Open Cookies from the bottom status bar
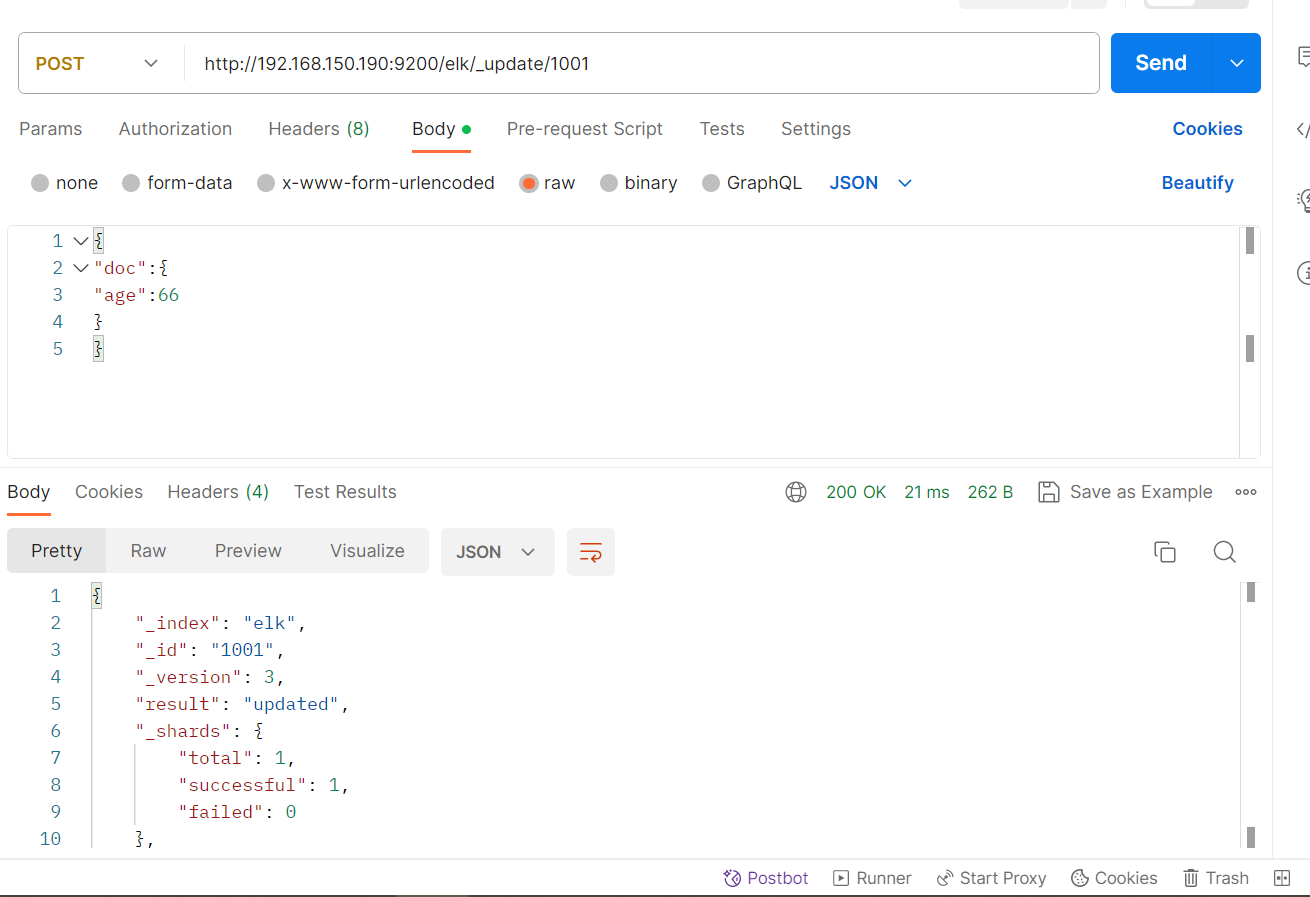This screenshot has width=1310, height=897. pos(1114,878)
